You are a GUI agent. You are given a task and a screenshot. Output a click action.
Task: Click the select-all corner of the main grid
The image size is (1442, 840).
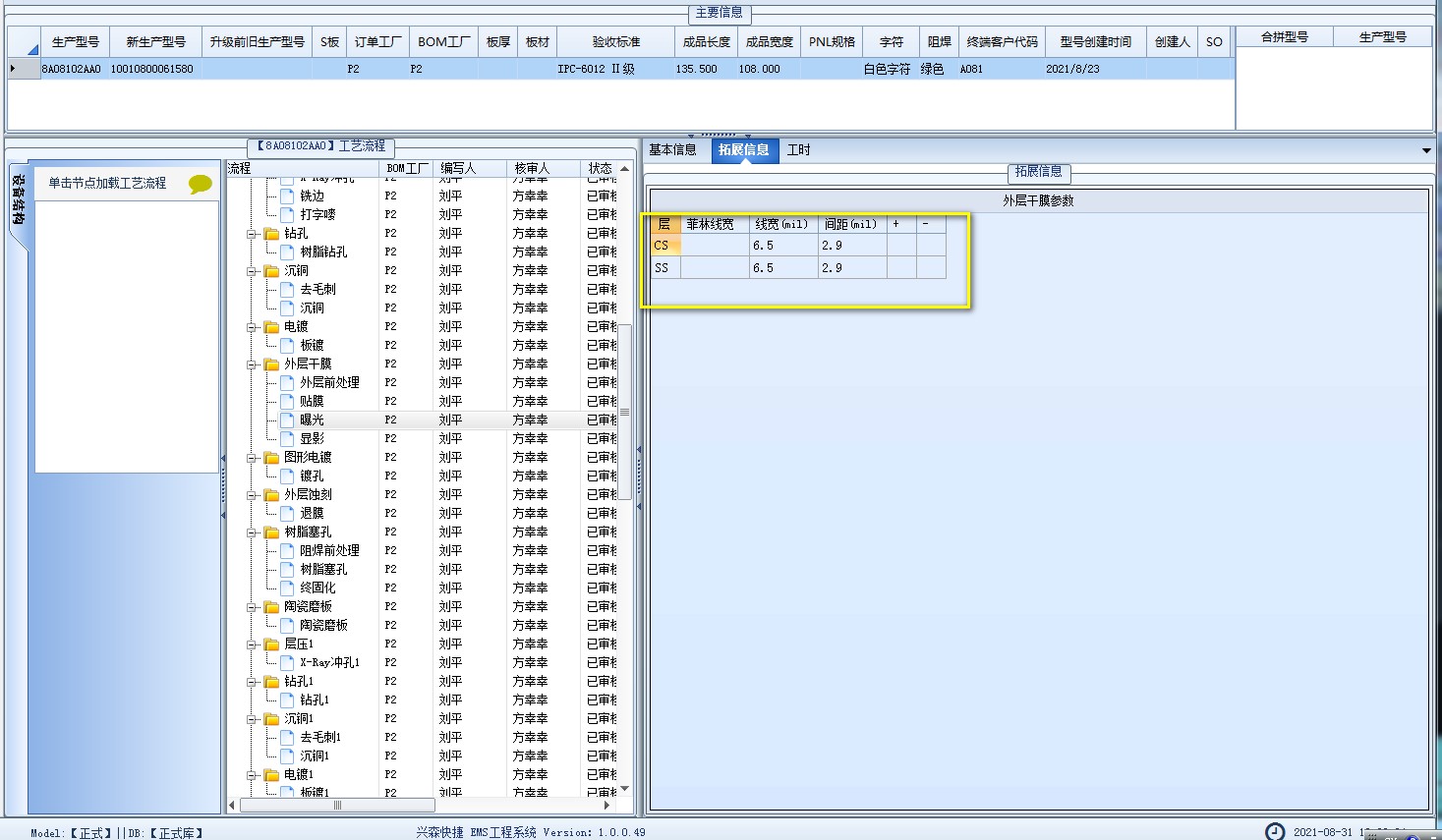(x=24, y=42)
